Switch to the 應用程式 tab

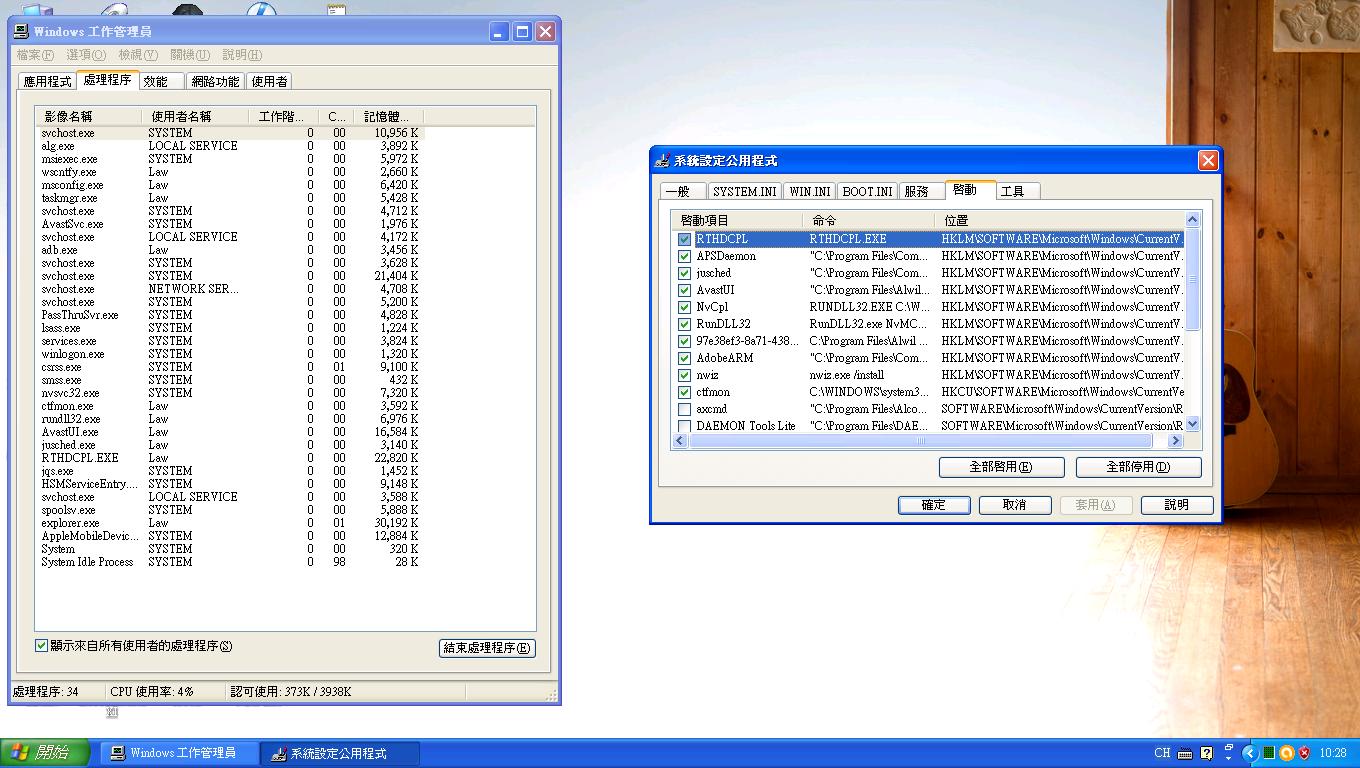click(47, 82)
